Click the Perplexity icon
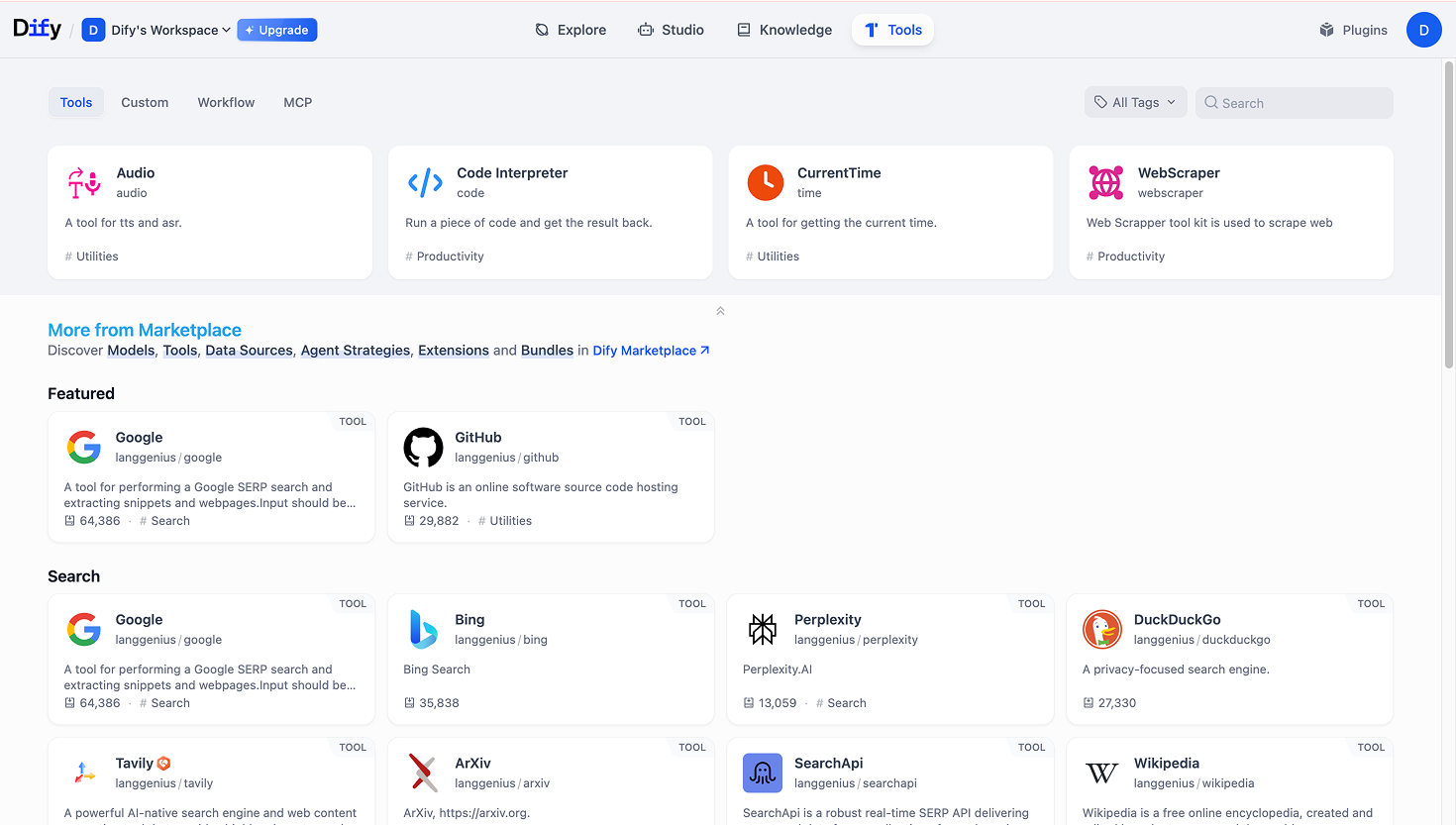Image resolution: width=1456 pixels, height=825 pixels. point(763,629)
